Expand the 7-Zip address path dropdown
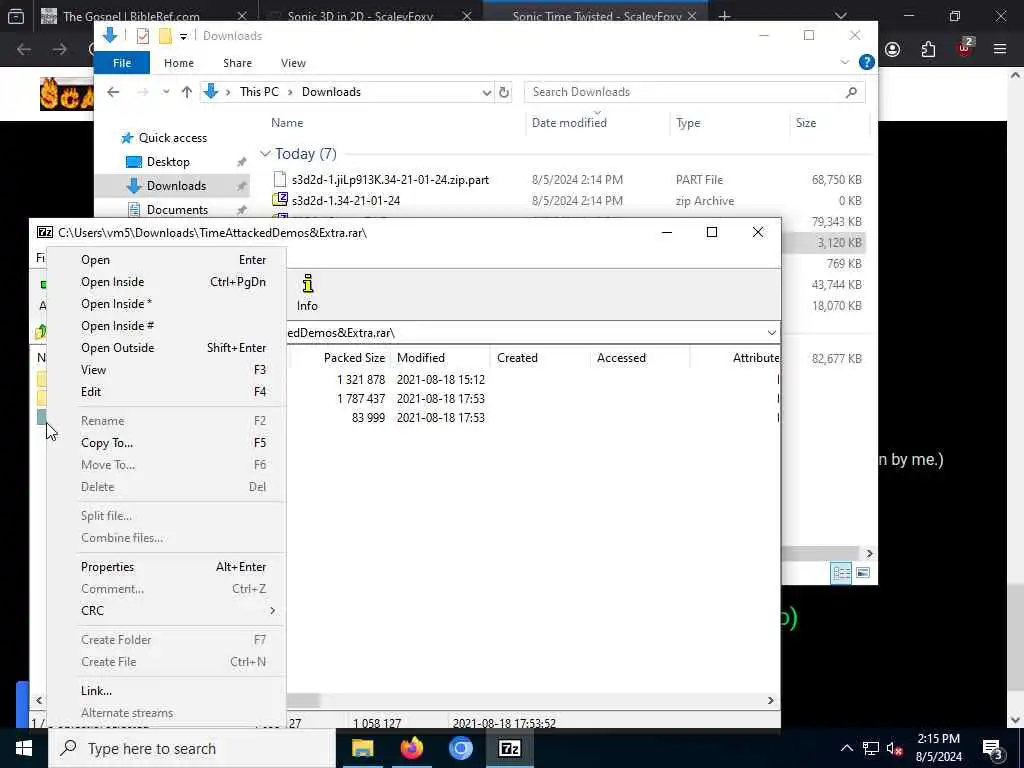The image size is (1024, 768). point(771,333)
